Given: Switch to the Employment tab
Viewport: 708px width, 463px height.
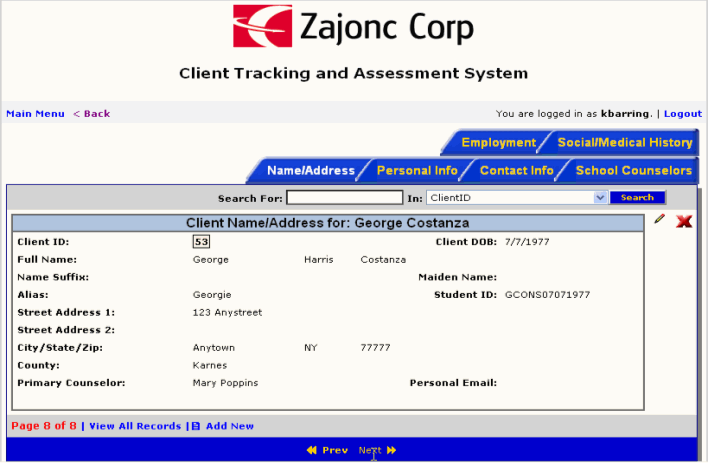Looking at the screenshot, I should (x=498, y=143).
